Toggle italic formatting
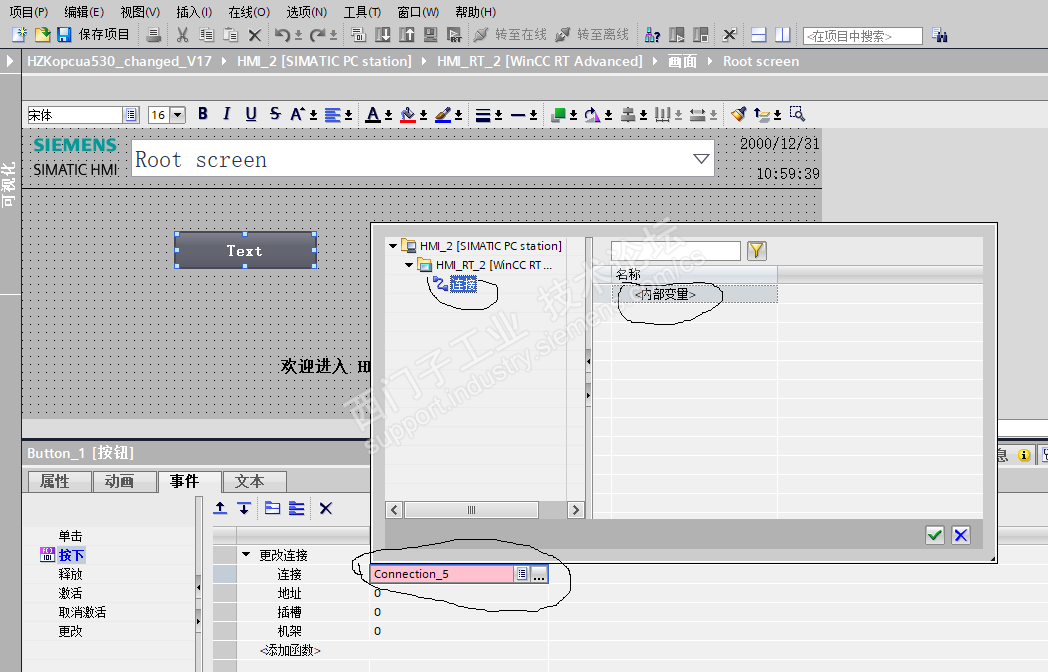The width and height of the screenshot is (1048, 672). click(227, 114)
